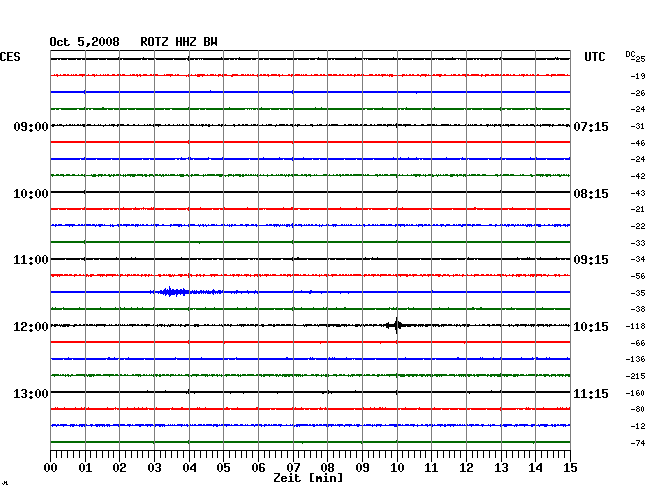Image resolution: width=650 pixels, height=494 pixels.
Task: Click the DC value -56
Action: pos(638,276)
